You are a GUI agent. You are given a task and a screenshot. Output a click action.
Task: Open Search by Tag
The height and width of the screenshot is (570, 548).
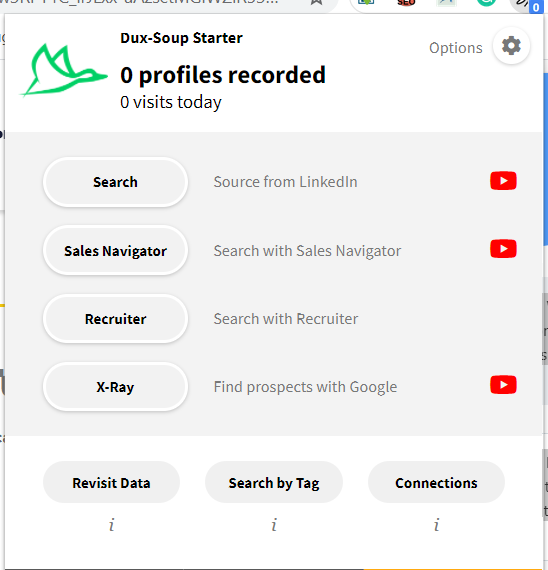point(274,482)
